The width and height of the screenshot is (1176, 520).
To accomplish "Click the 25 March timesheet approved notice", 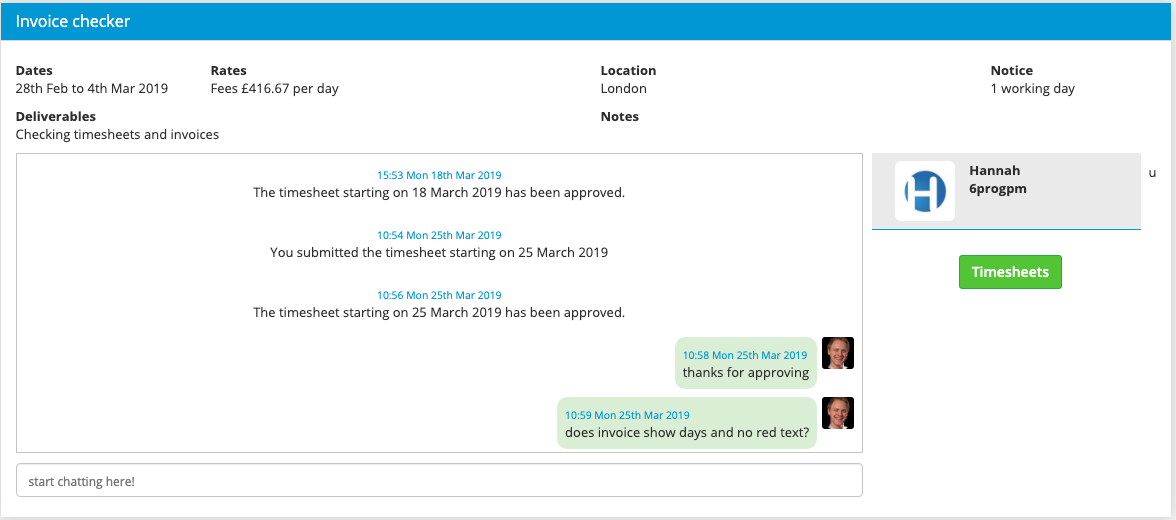I will click(439, 313).
